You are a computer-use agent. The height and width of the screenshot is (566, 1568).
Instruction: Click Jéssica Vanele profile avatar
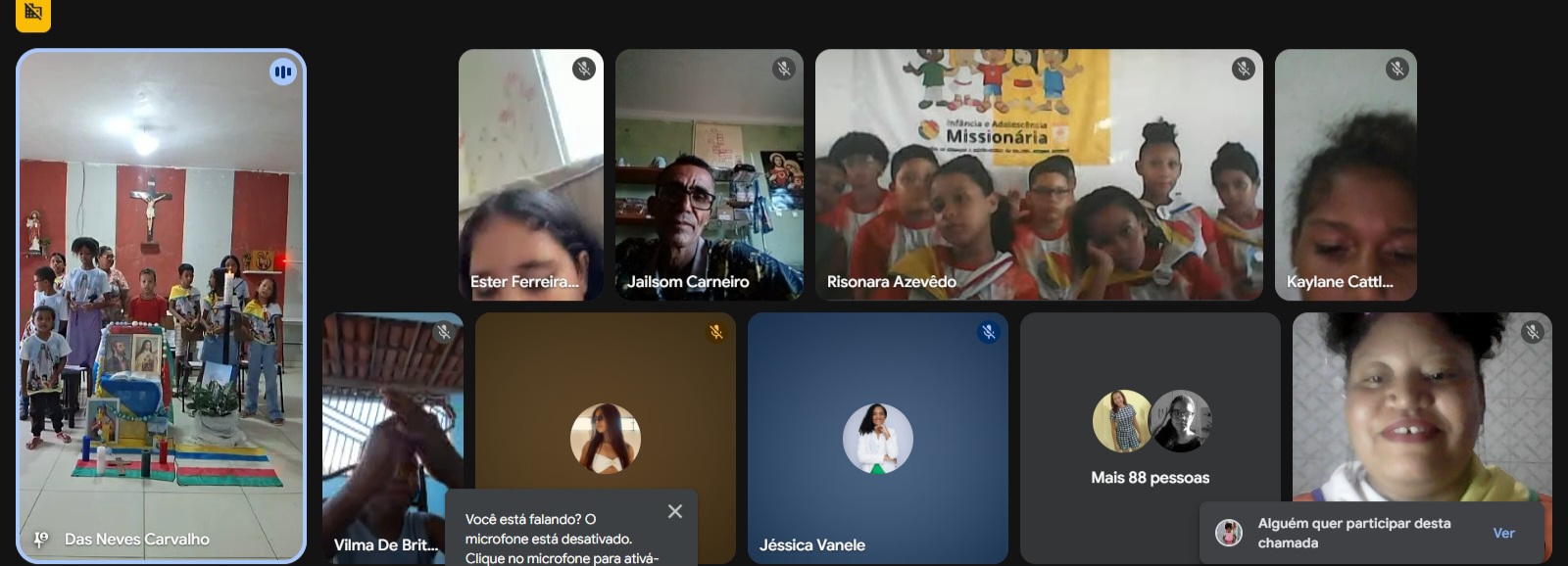tap(878, 439)
